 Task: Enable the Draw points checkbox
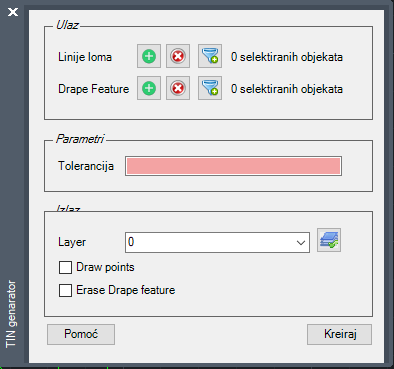coord(65,267)
